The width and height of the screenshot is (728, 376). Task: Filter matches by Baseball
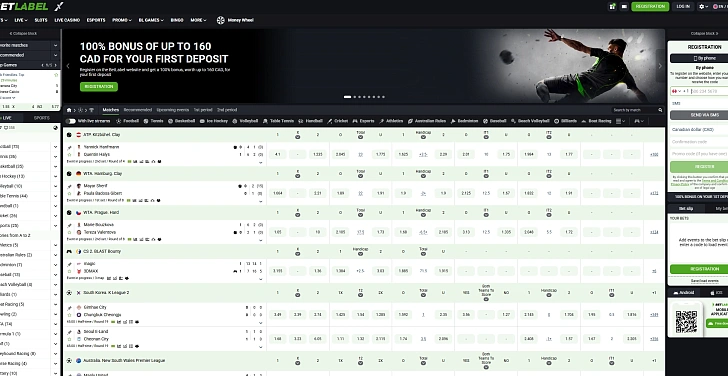[x=494, y=121]
